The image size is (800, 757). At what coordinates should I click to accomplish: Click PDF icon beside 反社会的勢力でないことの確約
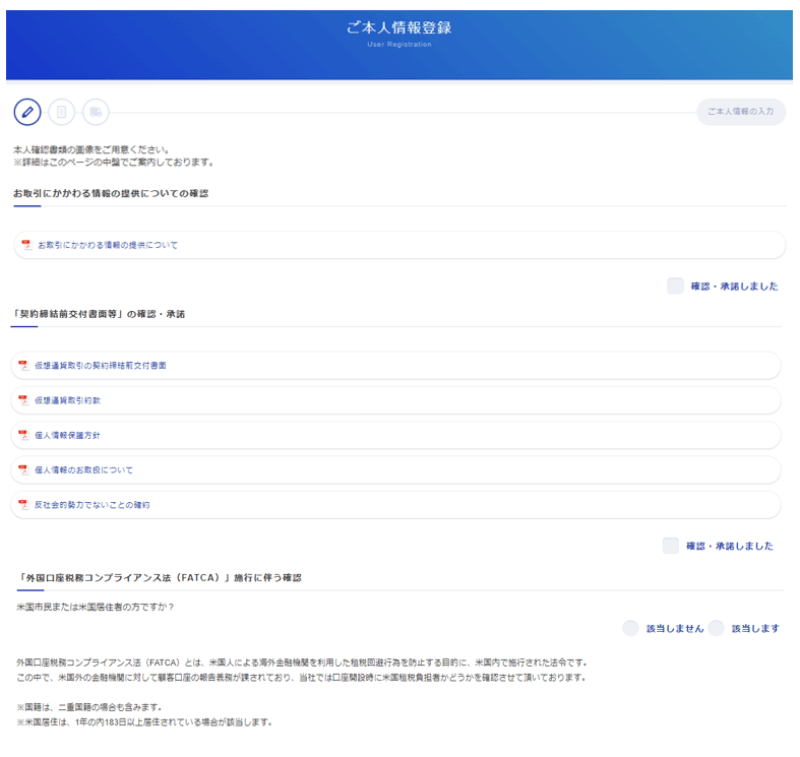[x=23, y=505]
